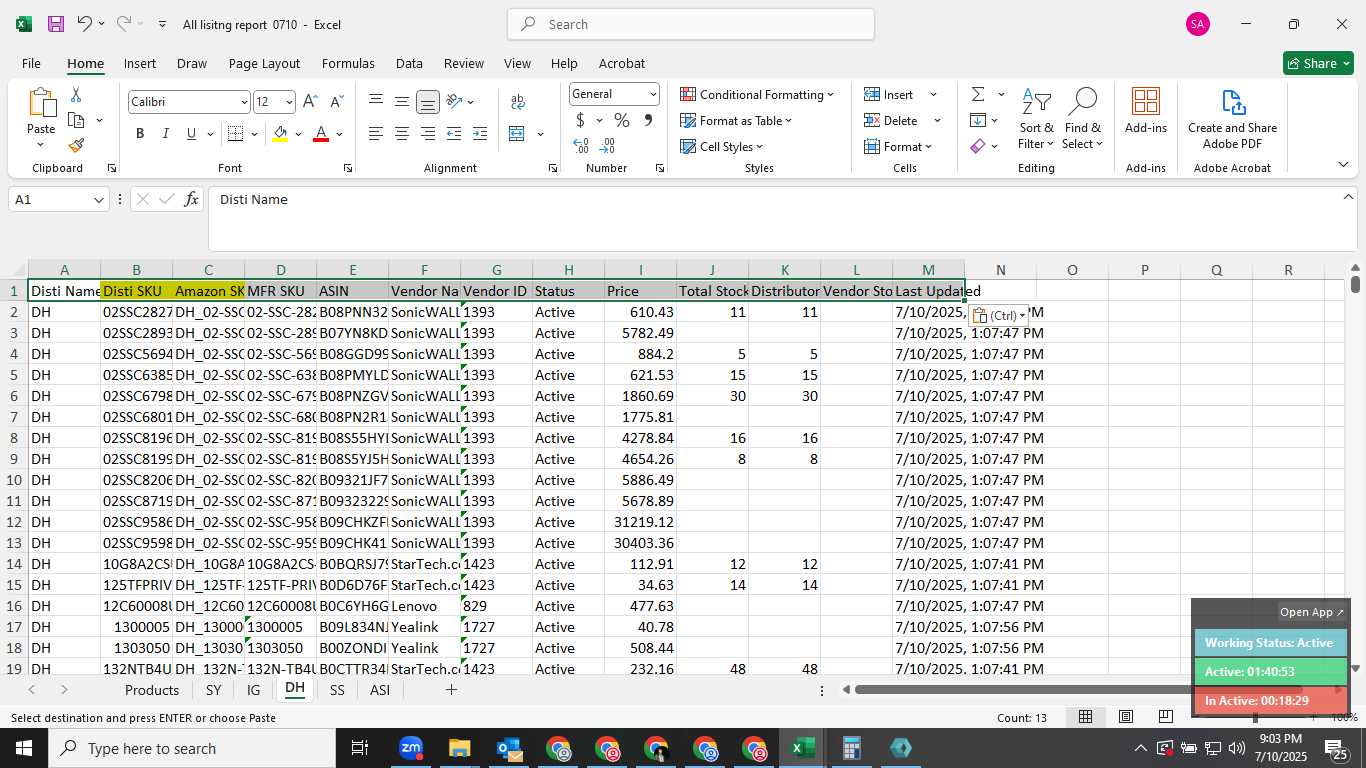Open Outlook from the taskbar

pos(509,748)
